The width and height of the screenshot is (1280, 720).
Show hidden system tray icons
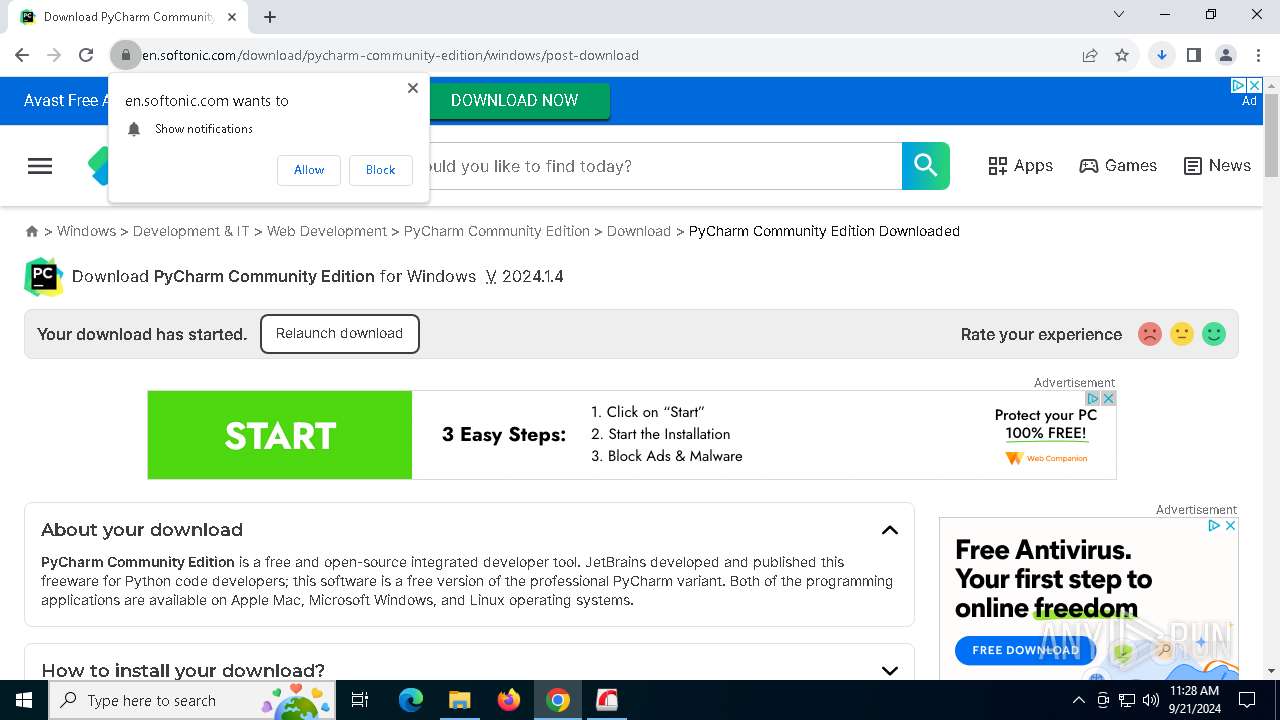tap(1078, 700)
